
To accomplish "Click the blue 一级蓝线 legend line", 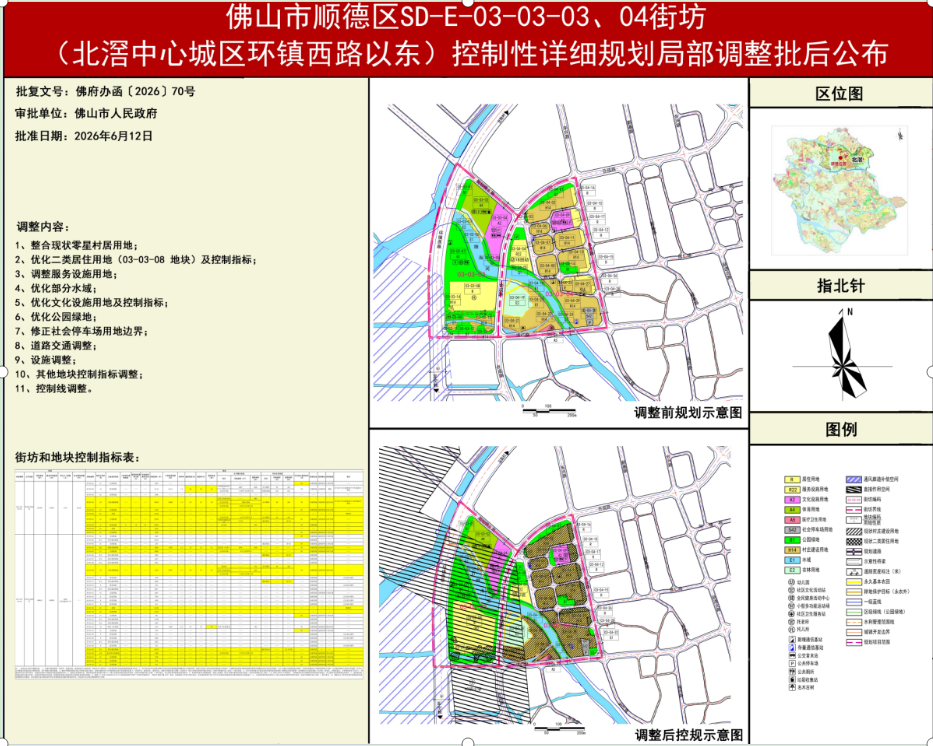I will 854,602.
